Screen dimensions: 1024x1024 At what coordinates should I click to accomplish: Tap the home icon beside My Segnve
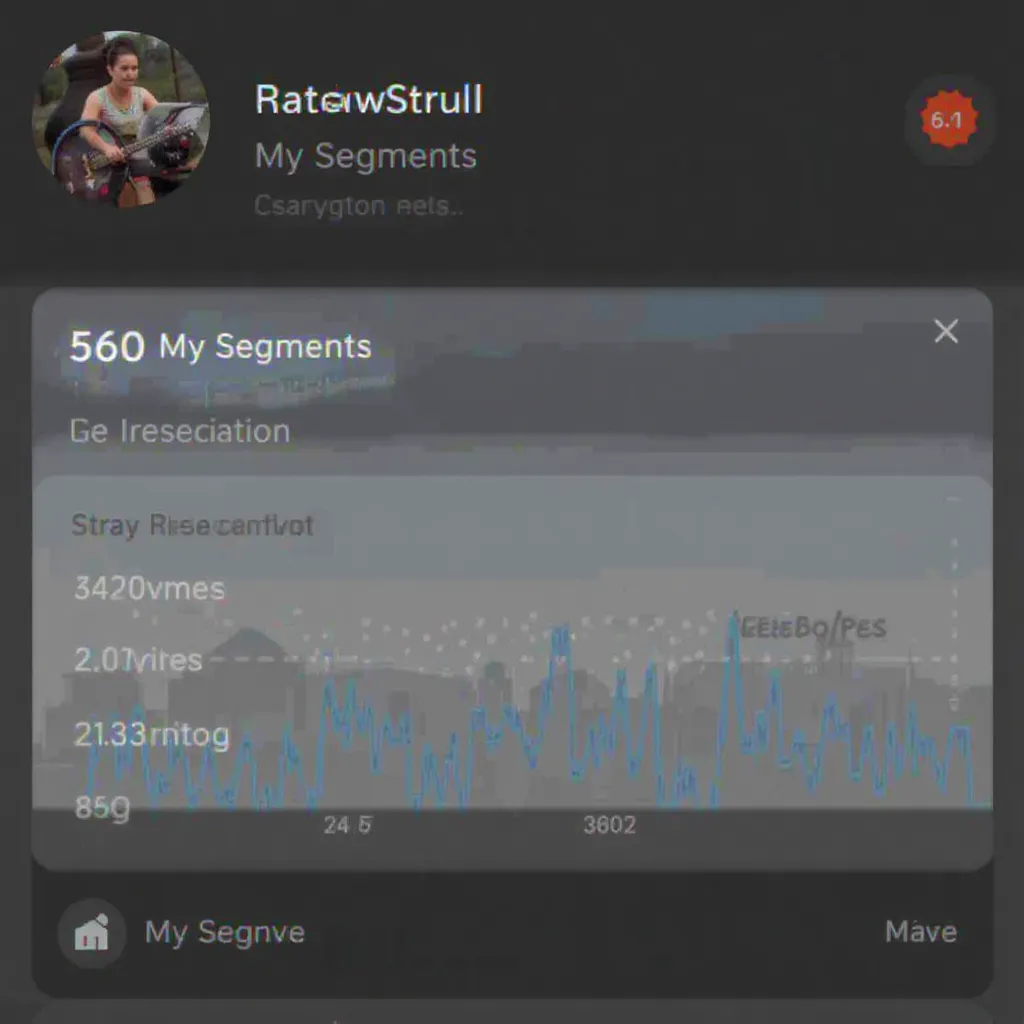tap(91, 932)
